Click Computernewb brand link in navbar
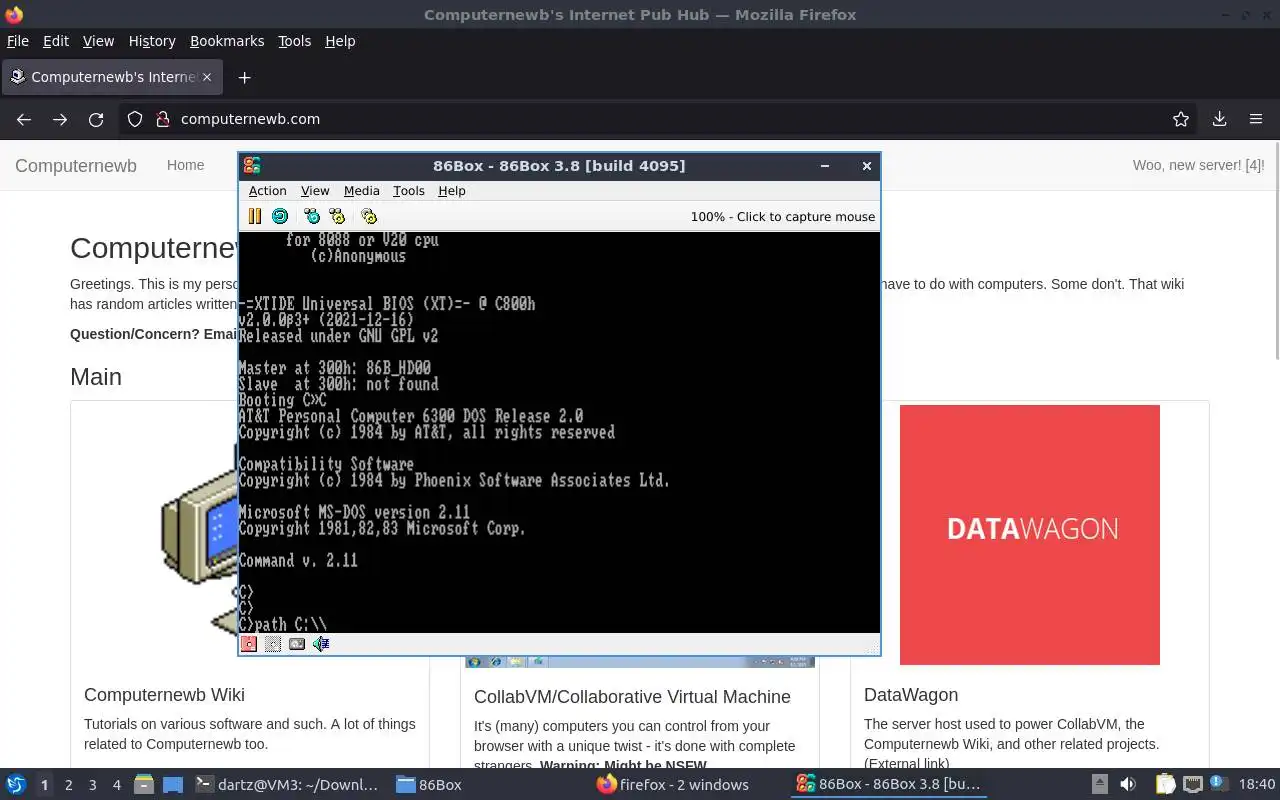The height and width of the screenshot is (800, 1280). tap(76, 166)
